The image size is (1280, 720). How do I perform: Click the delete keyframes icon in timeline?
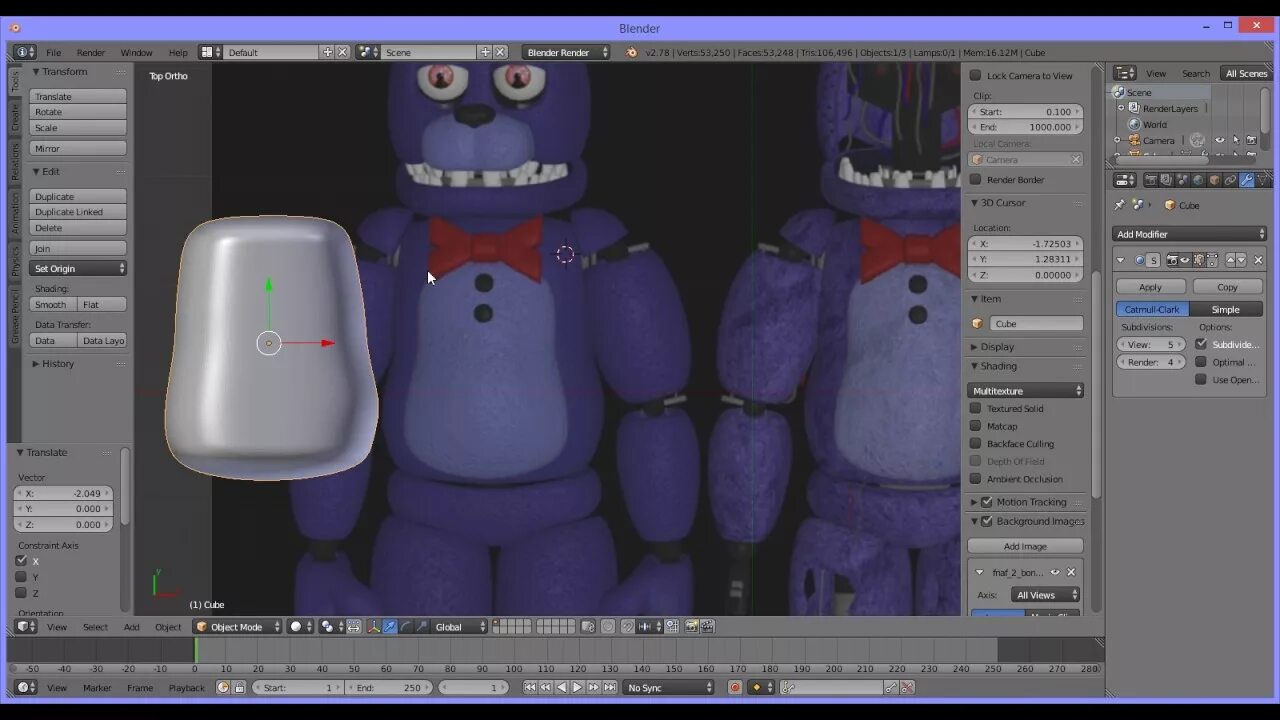point(907,687)
